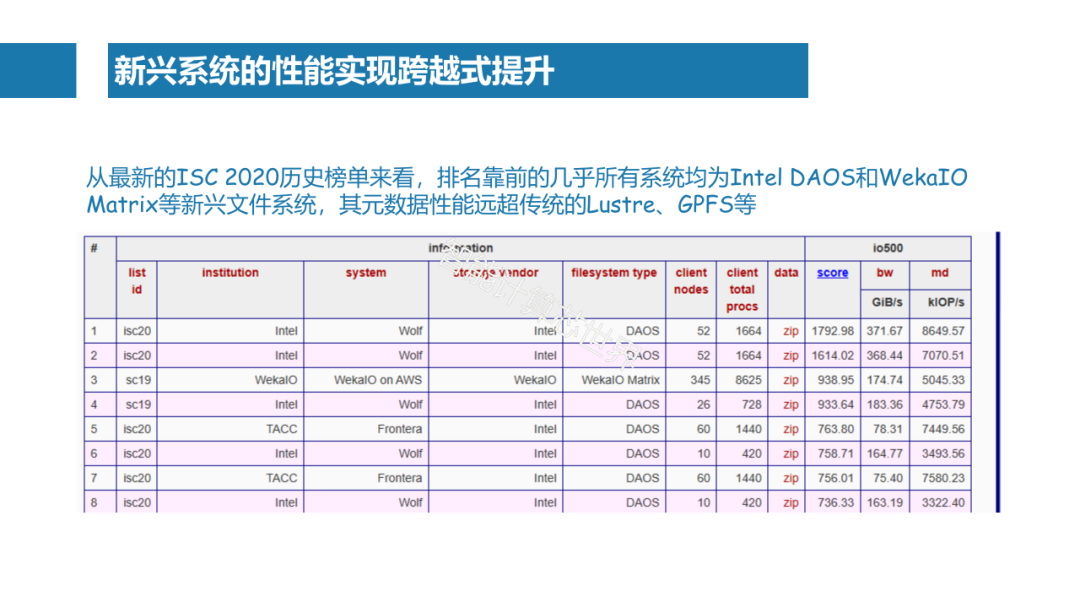This screenshot has width=1080, height=608.
Task: Select the score value 756.01
Action: [835, 478]
